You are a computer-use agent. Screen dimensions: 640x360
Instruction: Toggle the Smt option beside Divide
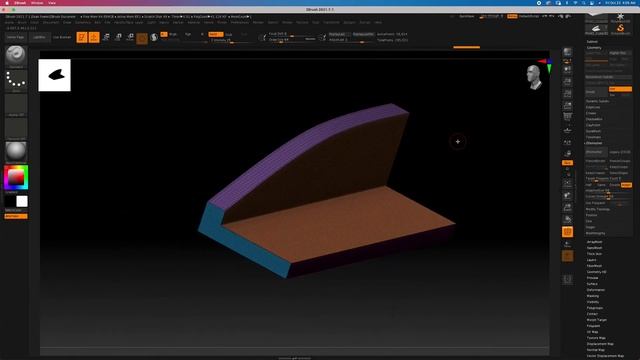(x=620, y=89)
